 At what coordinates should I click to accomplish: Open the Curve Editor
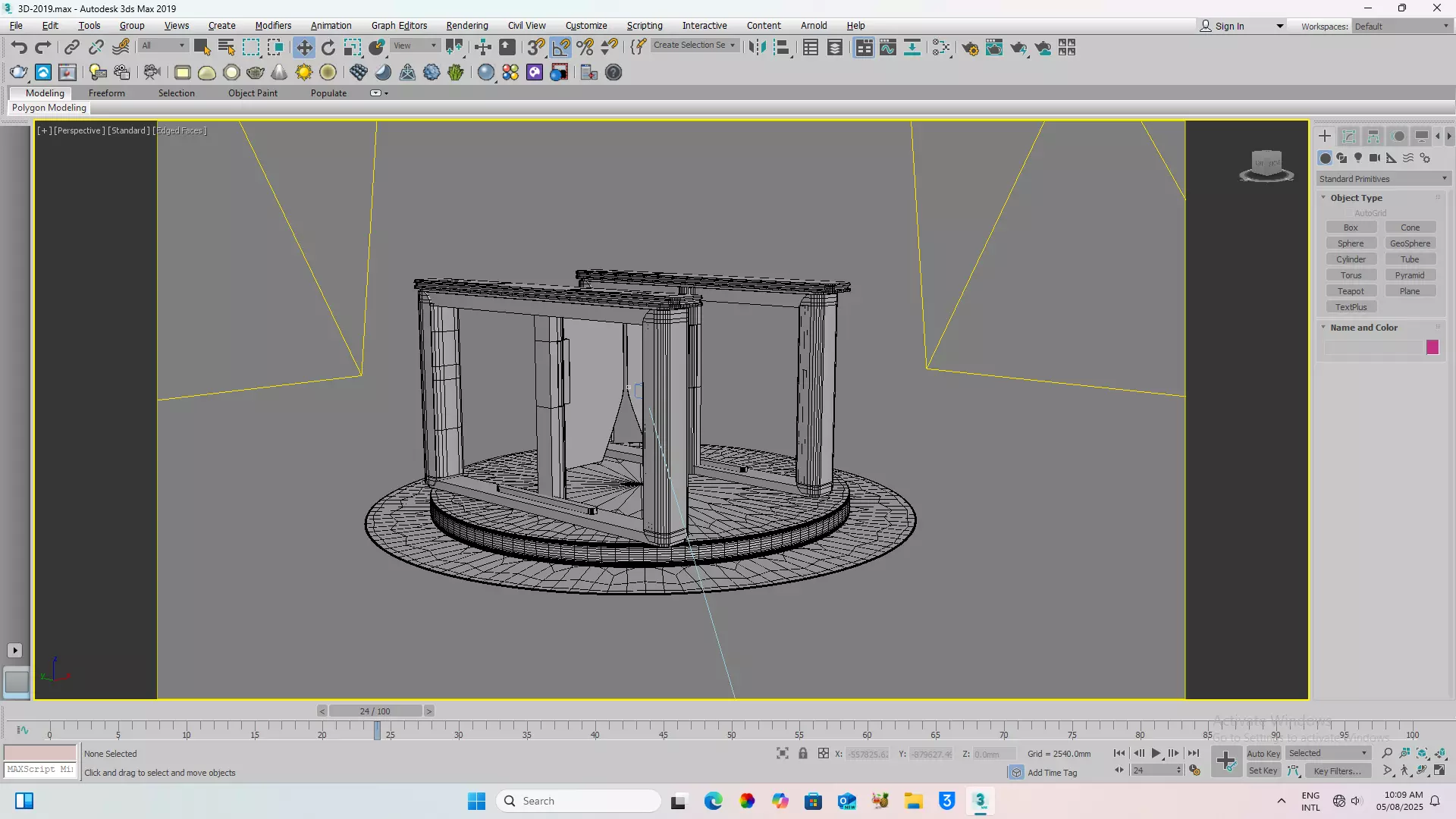point(887,48)
